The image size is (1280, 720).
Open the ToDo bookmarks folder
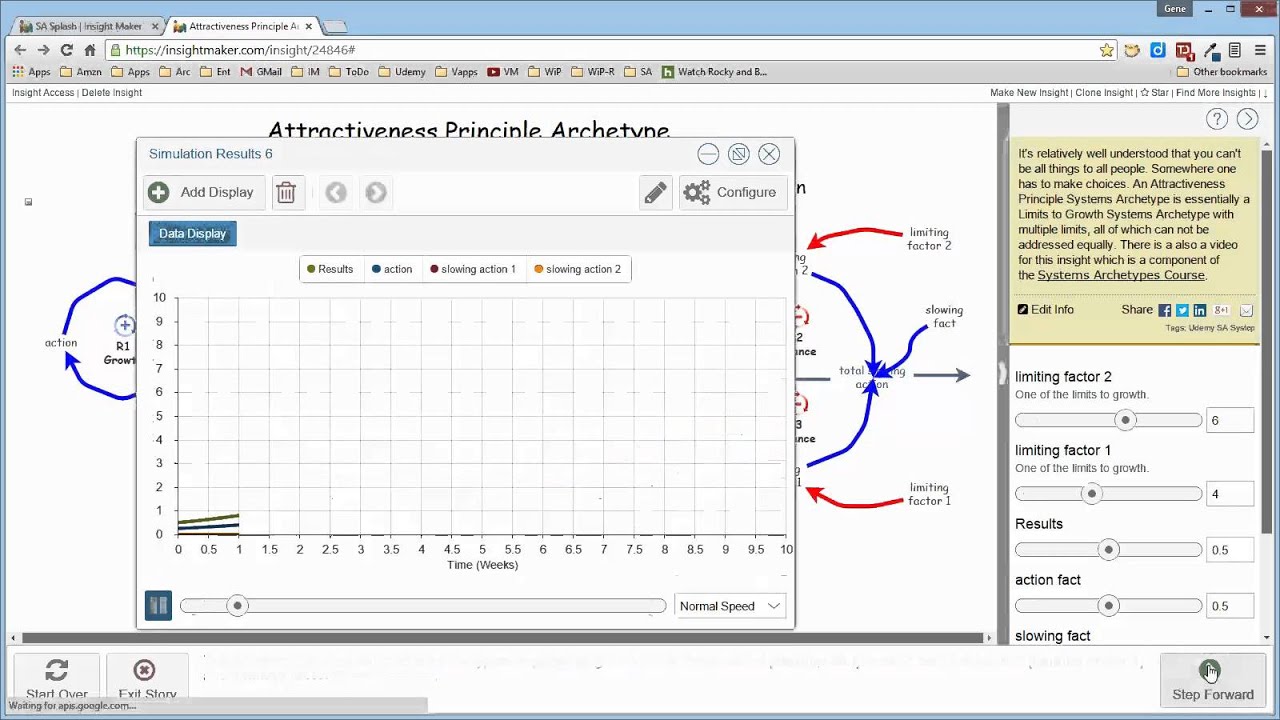[349, 72]
